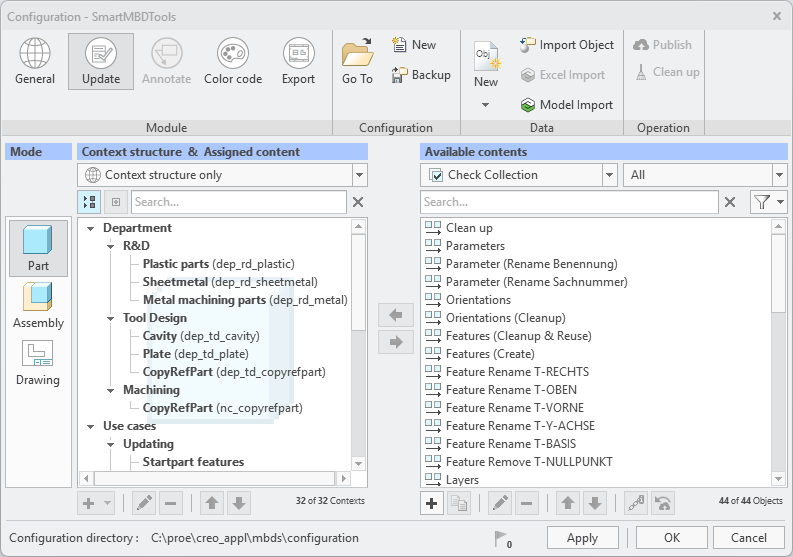Image resolution: width=793 pixels, height=557 pixels.
Task: Open the Check Collection dropdown
Action: (609, 175)
